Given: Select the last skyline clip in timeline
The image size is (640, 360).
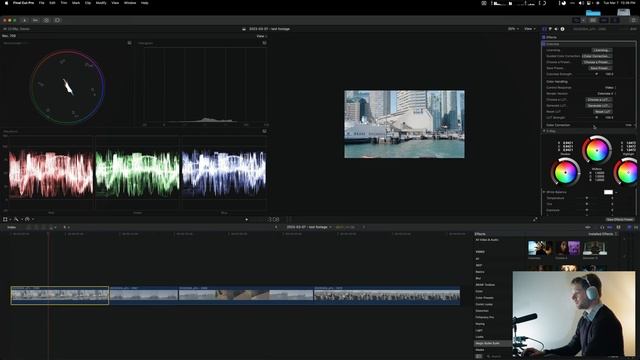Looking at the screenshot, I should pos(387,295).
